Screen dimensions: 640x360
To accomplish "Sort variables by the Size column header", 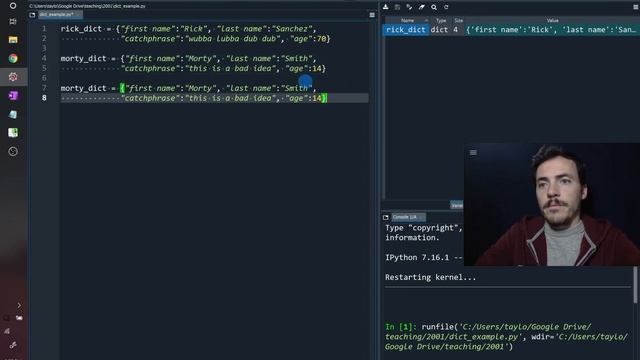I will click(x=458, y=20).
